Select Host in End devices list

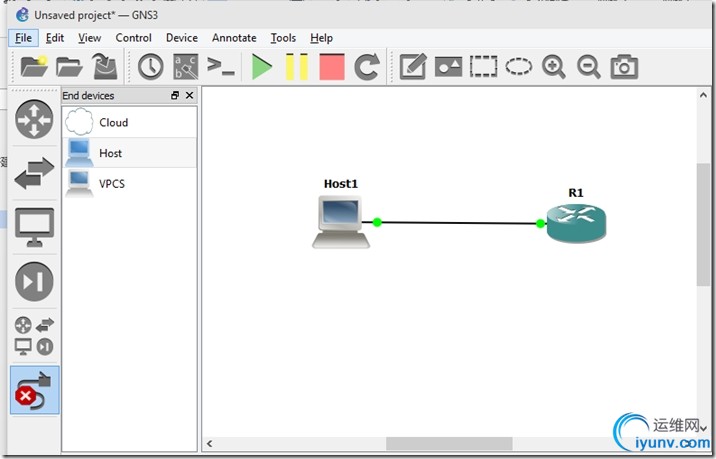tap(130, 153)
